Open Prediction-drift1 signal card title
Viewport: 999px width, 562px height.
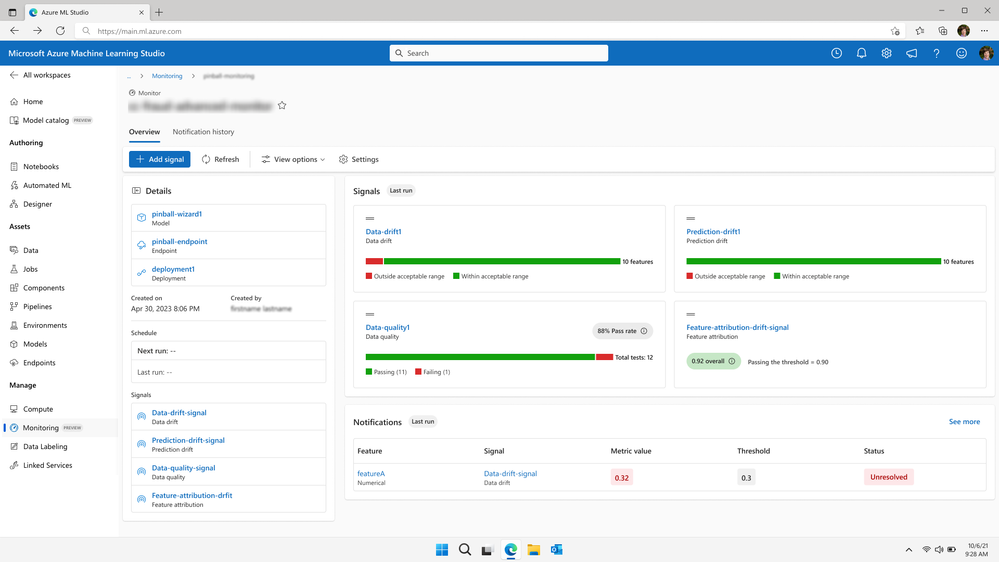pyautogui.click(x=713, y=231)
